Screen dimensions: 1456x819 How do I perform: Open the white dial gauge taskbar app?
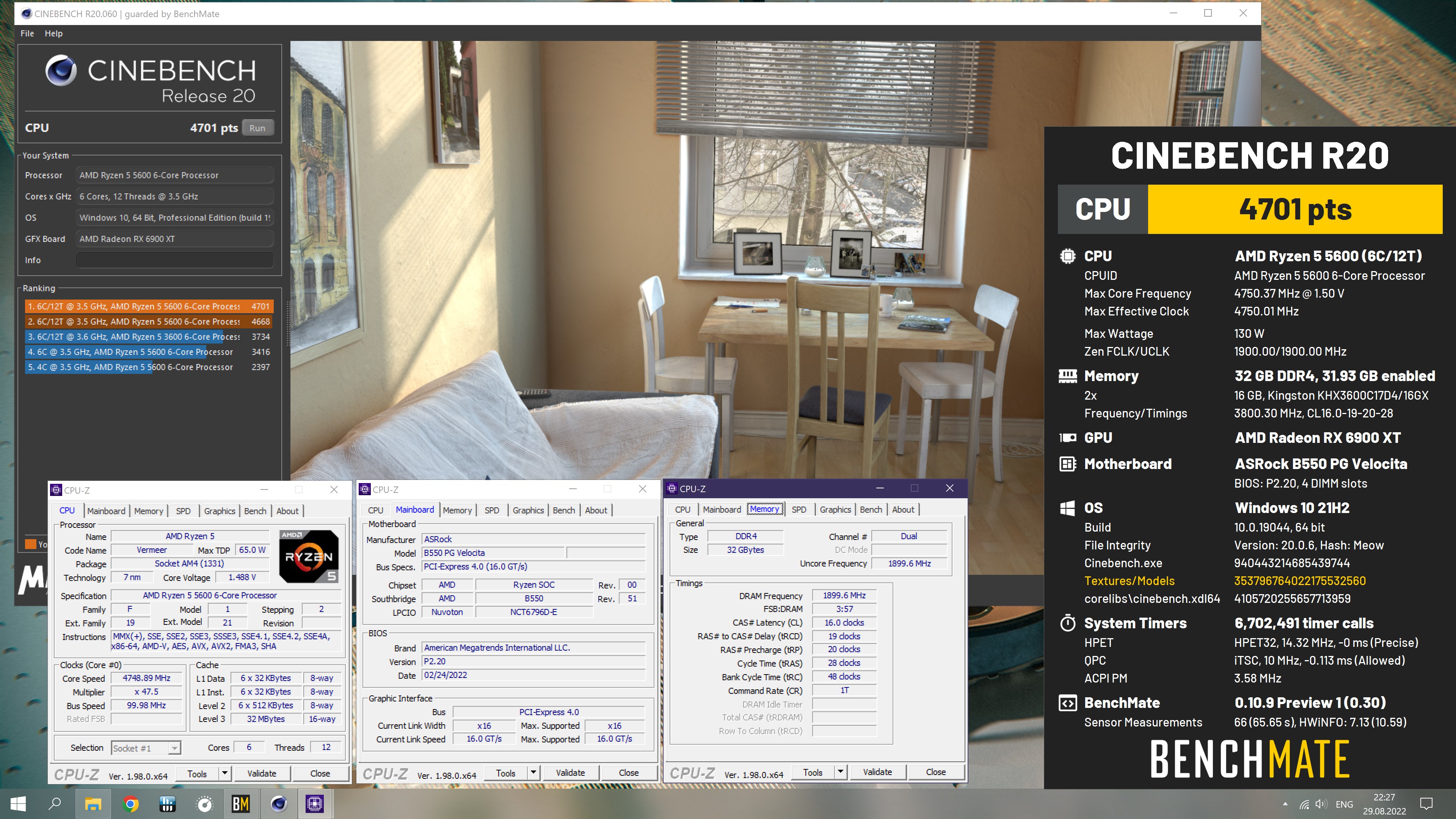pos(204,804)
